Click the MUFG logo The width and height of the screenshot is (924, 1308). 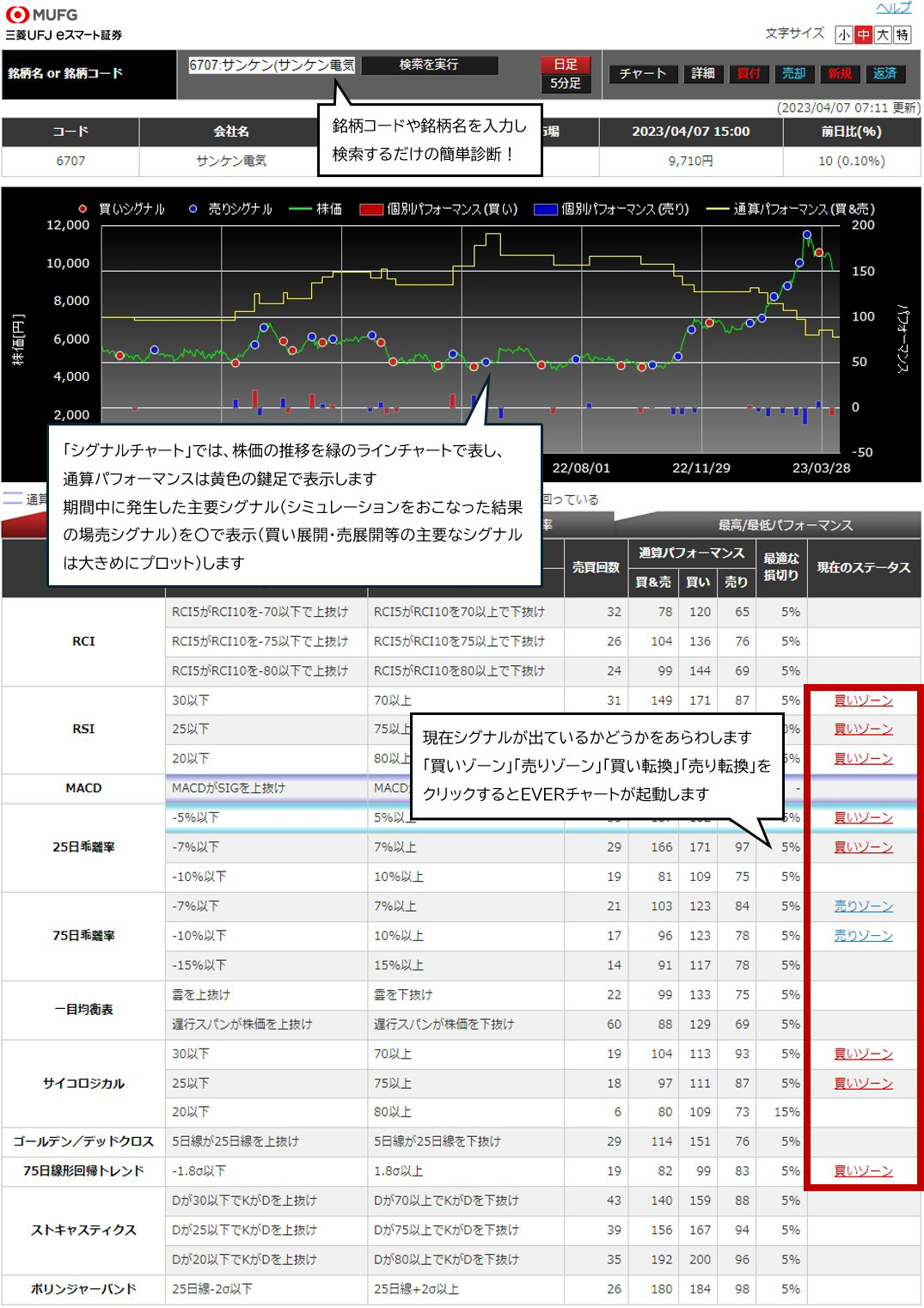pos(41,15)
